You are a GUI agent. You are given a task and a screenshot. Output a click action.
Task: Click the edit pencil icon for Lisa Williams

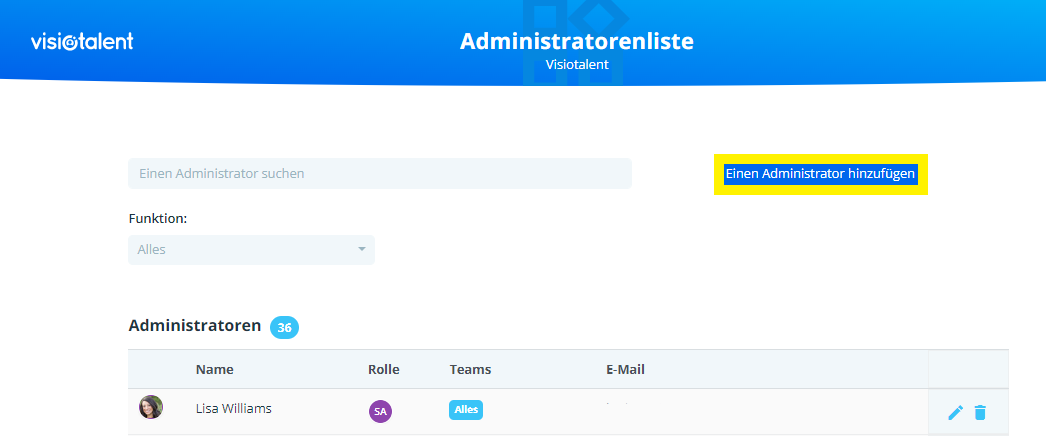(955, 412)
